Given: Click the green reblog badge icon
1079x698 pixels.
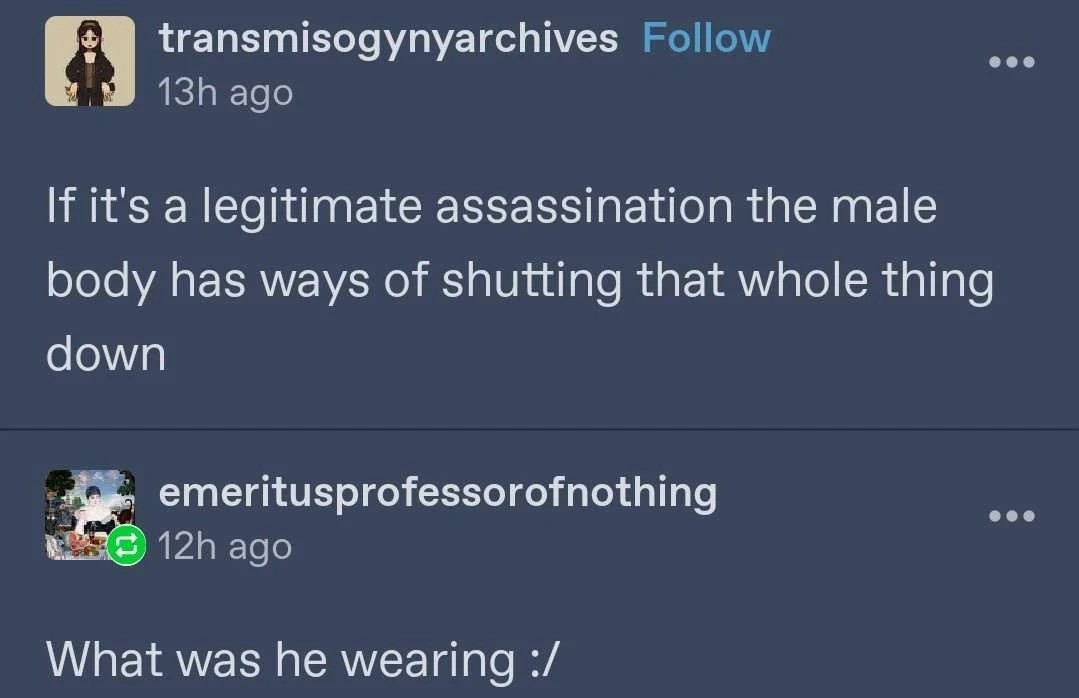Looking at the screenshot, I should [x=126, y=545].
